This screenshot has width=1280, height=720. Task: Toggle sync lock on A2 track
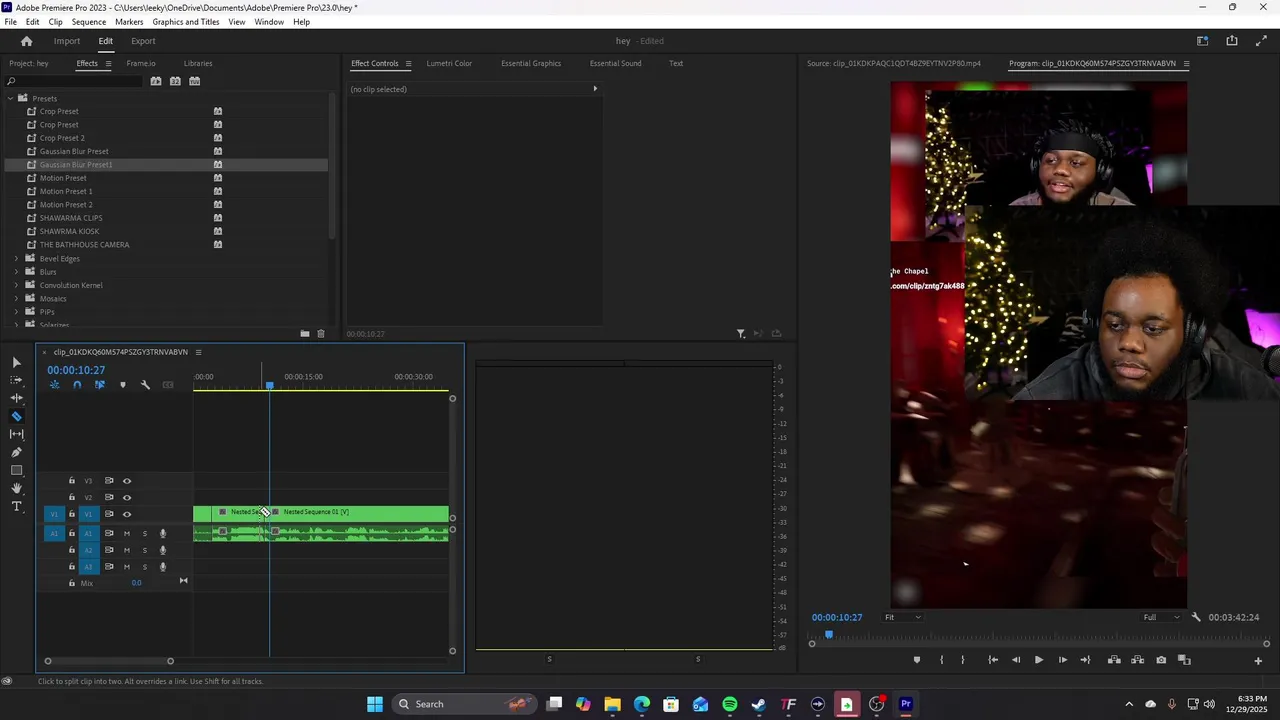pyautogui.click(x=109, y=550)
